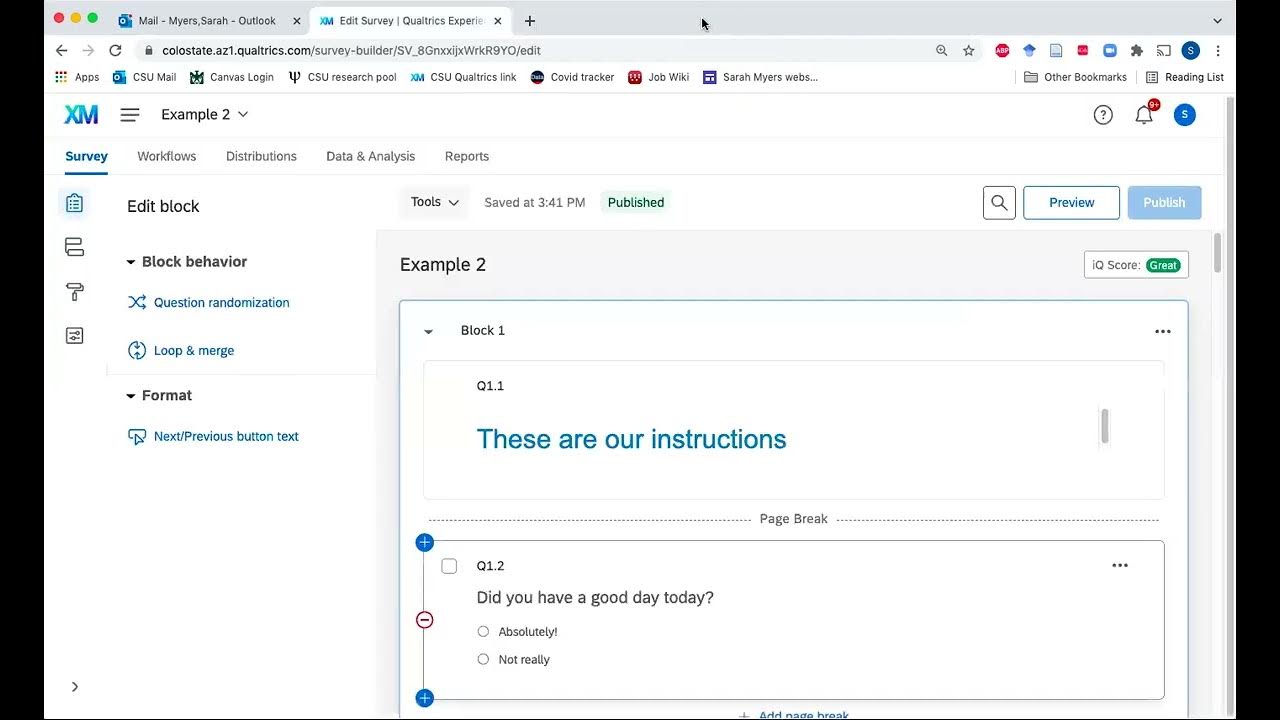
Task: Open the Tools dropdown menu
Action: 434,202
